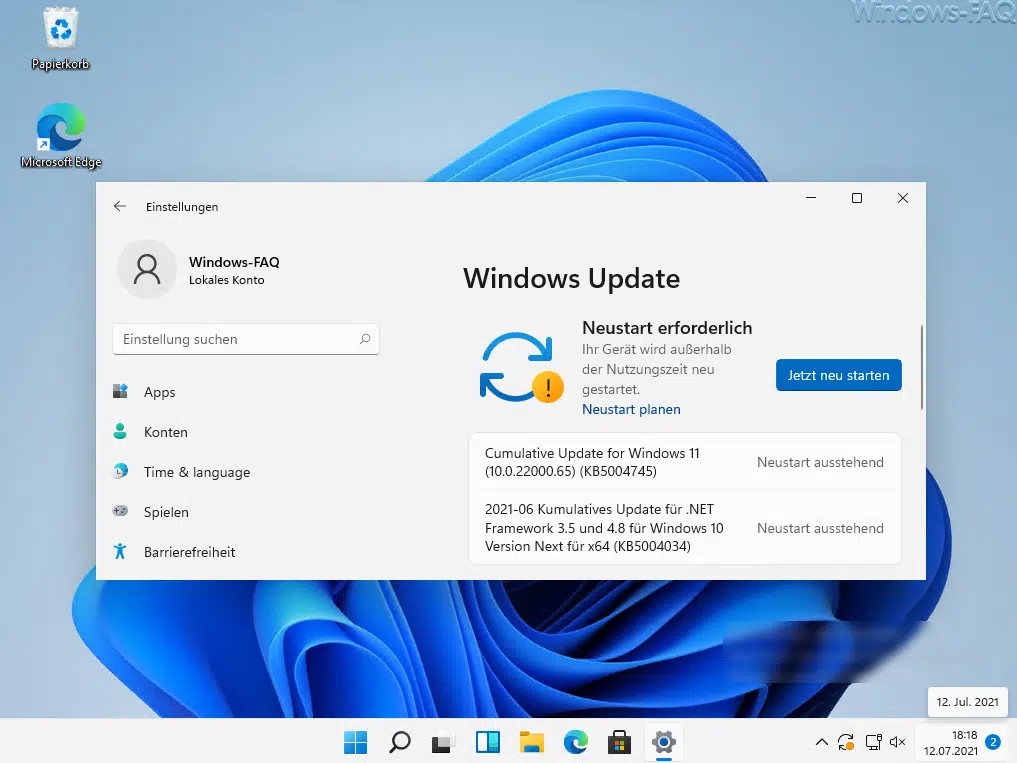The image size is (1017, 763).
Task: Select Konten in the Settings sidebar
Action: pyautogui.click(x=165, y=432)
